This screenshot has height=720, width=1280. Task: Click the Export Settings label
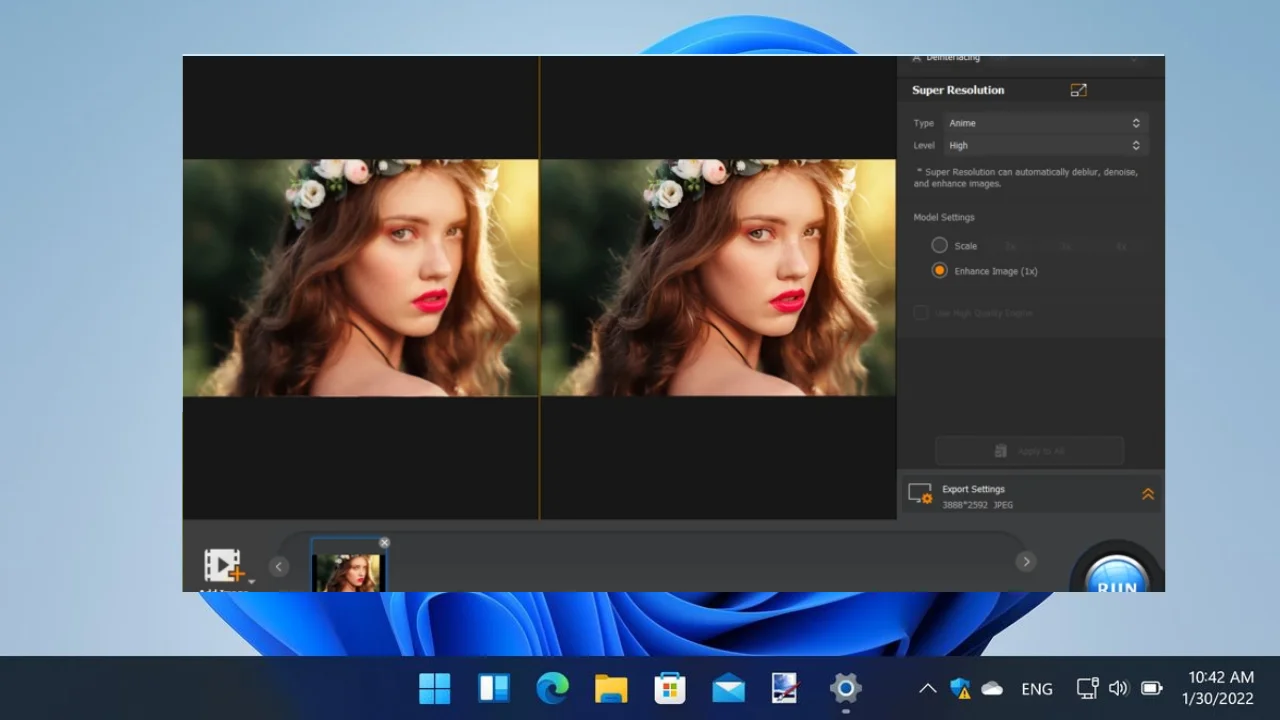[x=973, y=489]
